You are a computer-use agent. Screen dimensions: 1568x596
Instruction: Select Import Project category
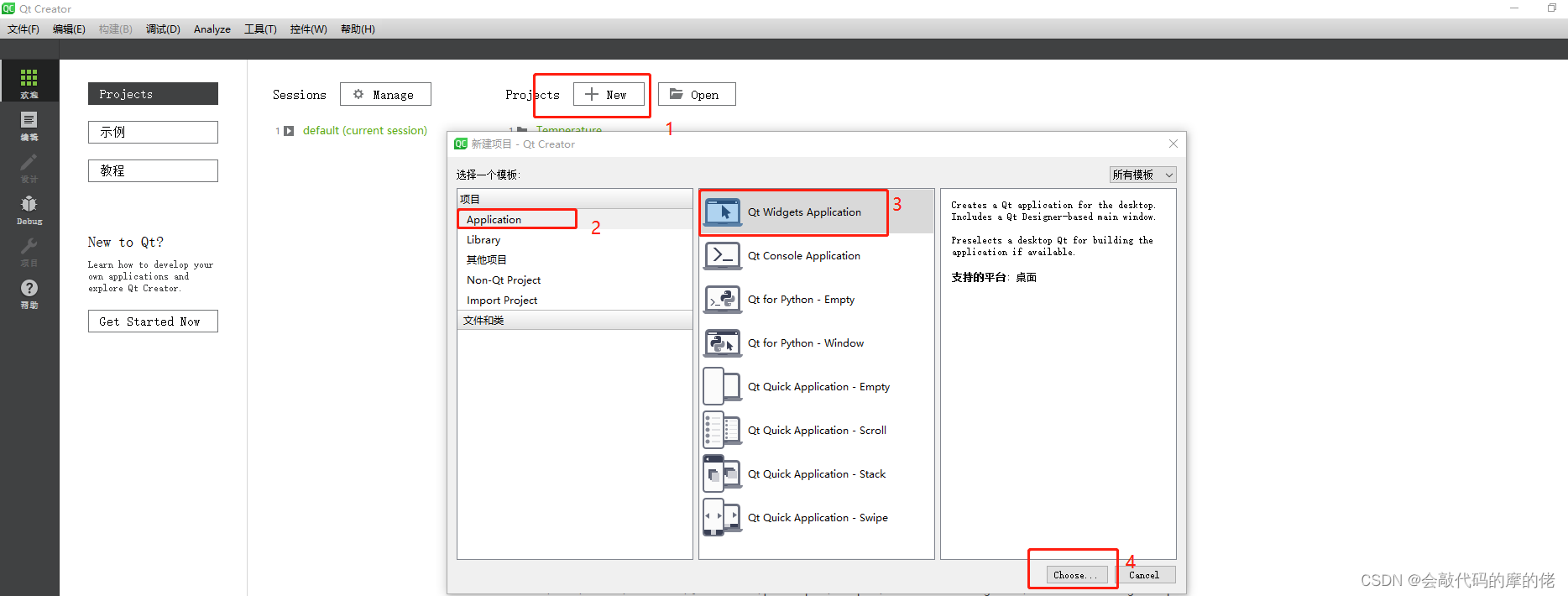(575, 301)
